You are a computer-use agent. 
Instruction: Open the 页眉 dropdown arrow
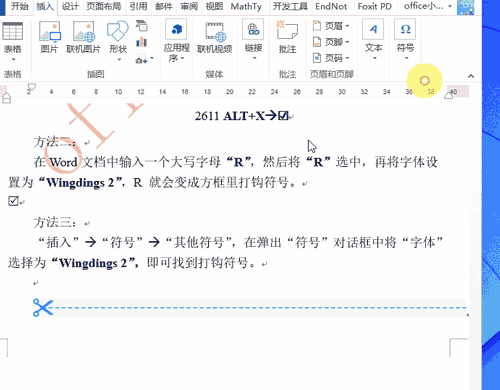347,26
